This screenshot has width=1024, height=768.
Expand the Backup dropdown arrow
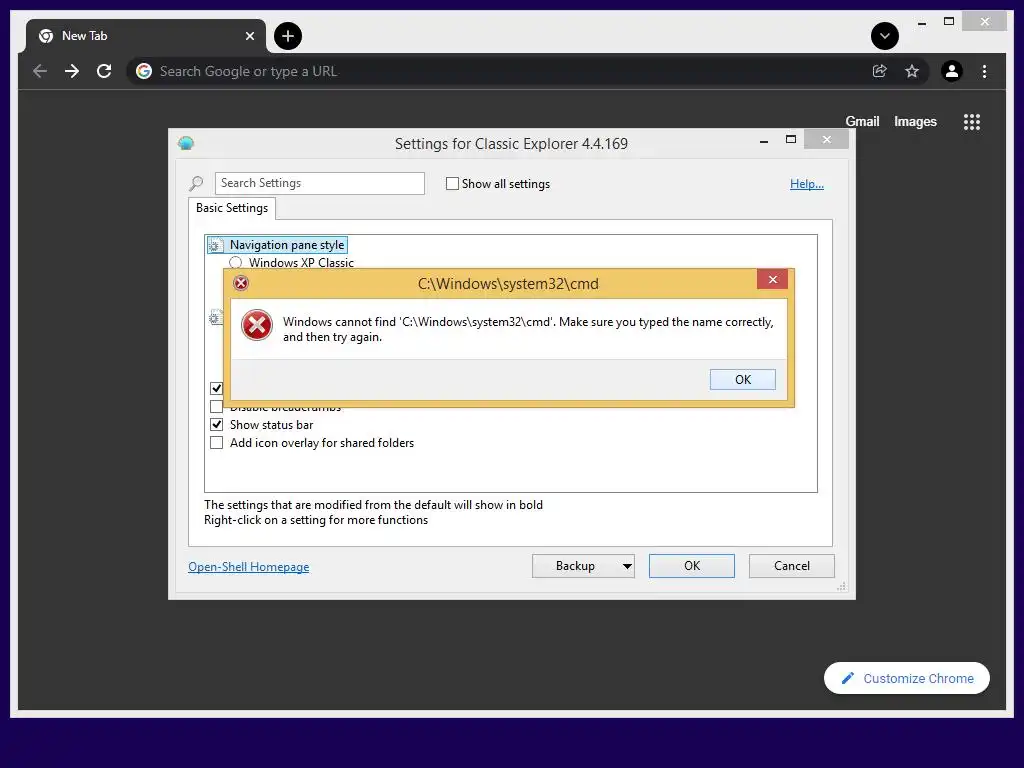pyautogui.click(x=627, y=566)
